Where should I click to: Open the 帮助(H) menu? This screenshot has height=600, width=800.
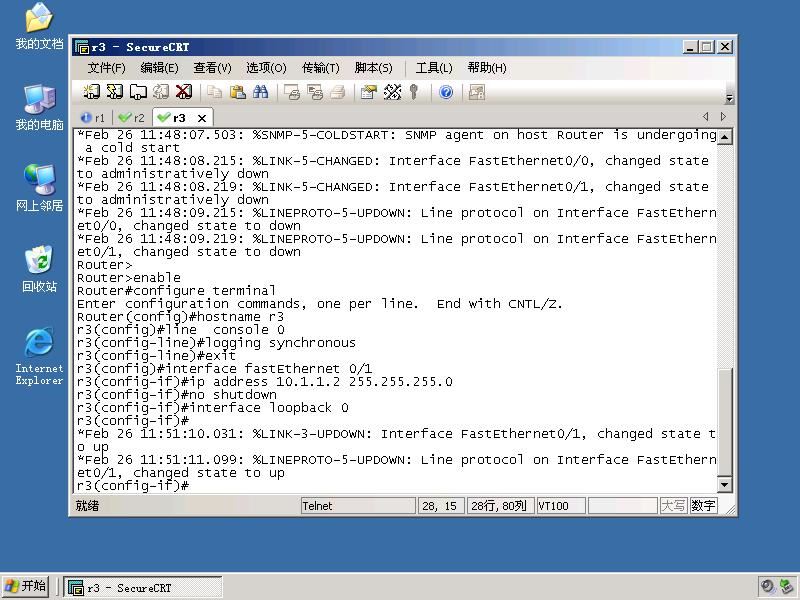[x=487, y=68]
